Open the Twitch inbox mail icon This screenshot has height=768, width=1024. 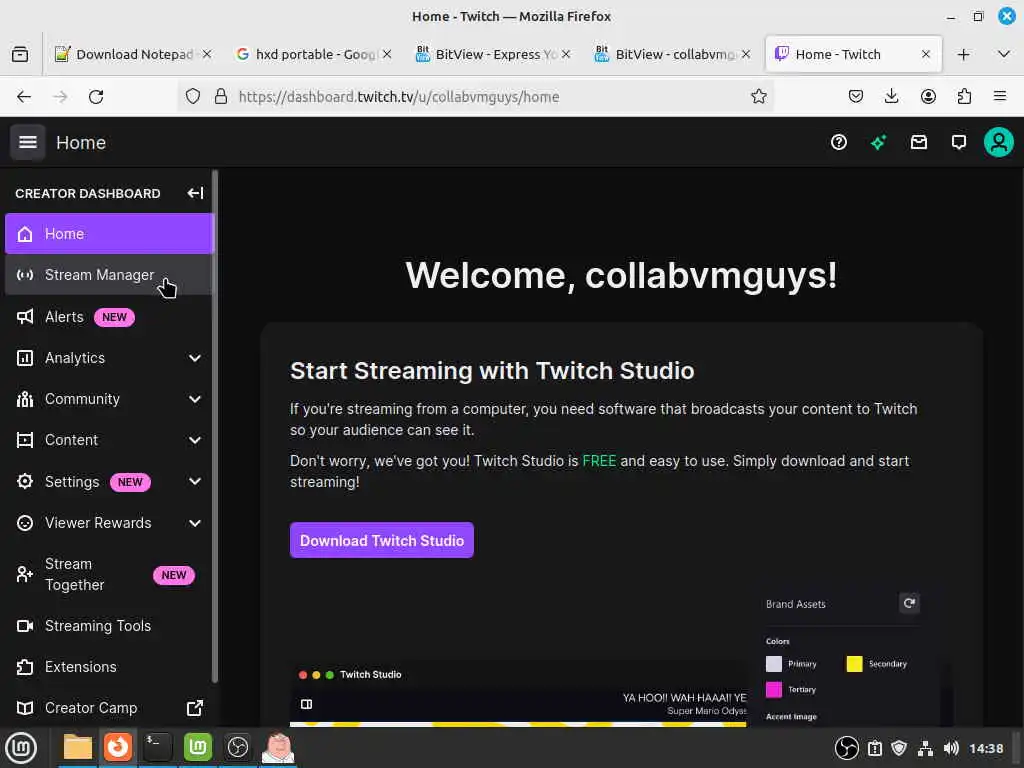919,142
